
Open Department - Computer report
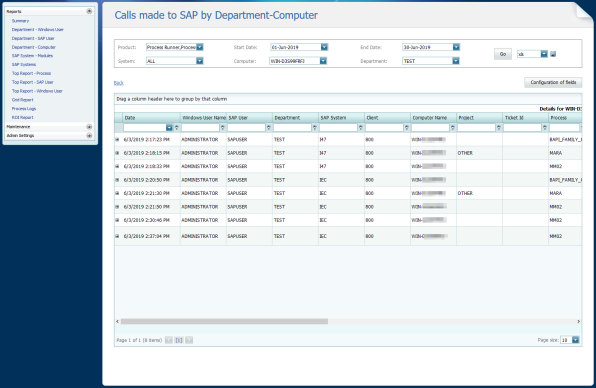click(33, 47)
